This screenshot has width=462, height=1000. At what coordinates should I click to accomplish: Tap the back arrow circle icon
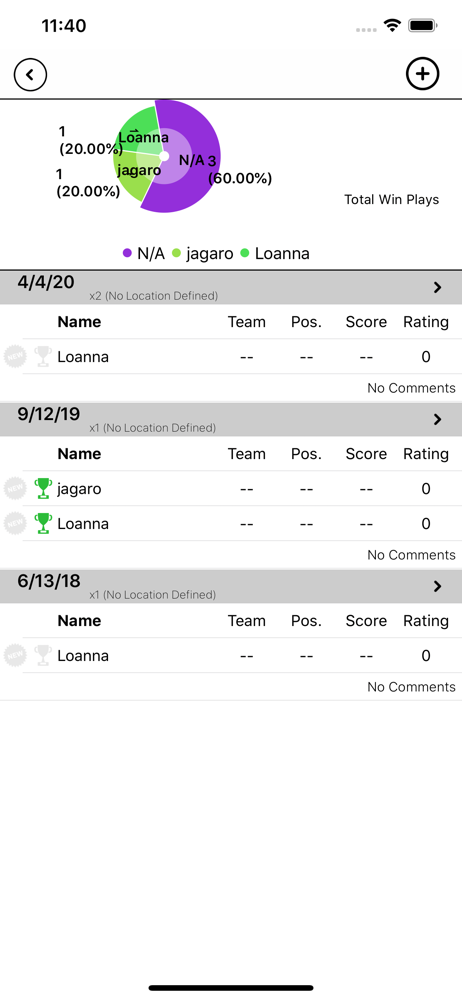point(30,75)
